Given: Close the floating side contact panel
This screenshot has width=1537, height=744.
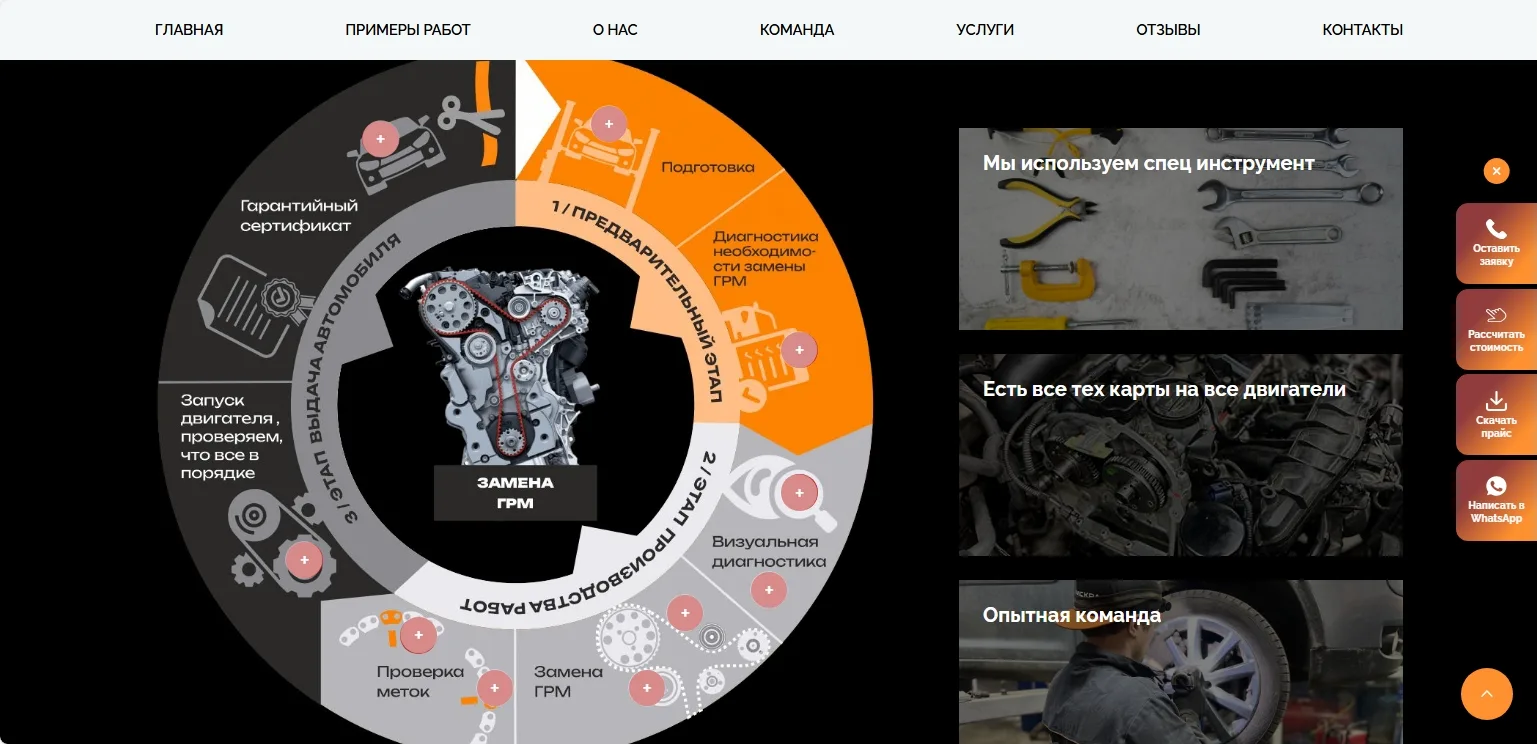Looking at the screenshot, I should click(1496, 171).
